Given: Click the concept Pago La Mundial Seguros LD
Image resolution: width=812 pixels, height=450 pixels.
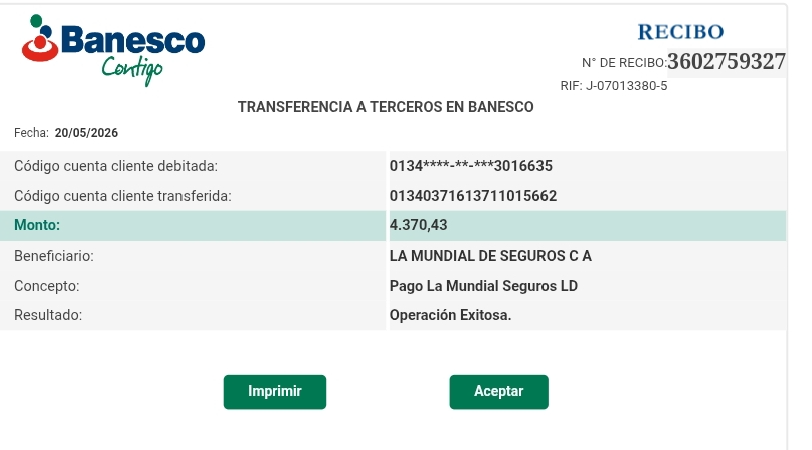Looking at the screenshot, I should pyautogui.click(x=484, y=286).
